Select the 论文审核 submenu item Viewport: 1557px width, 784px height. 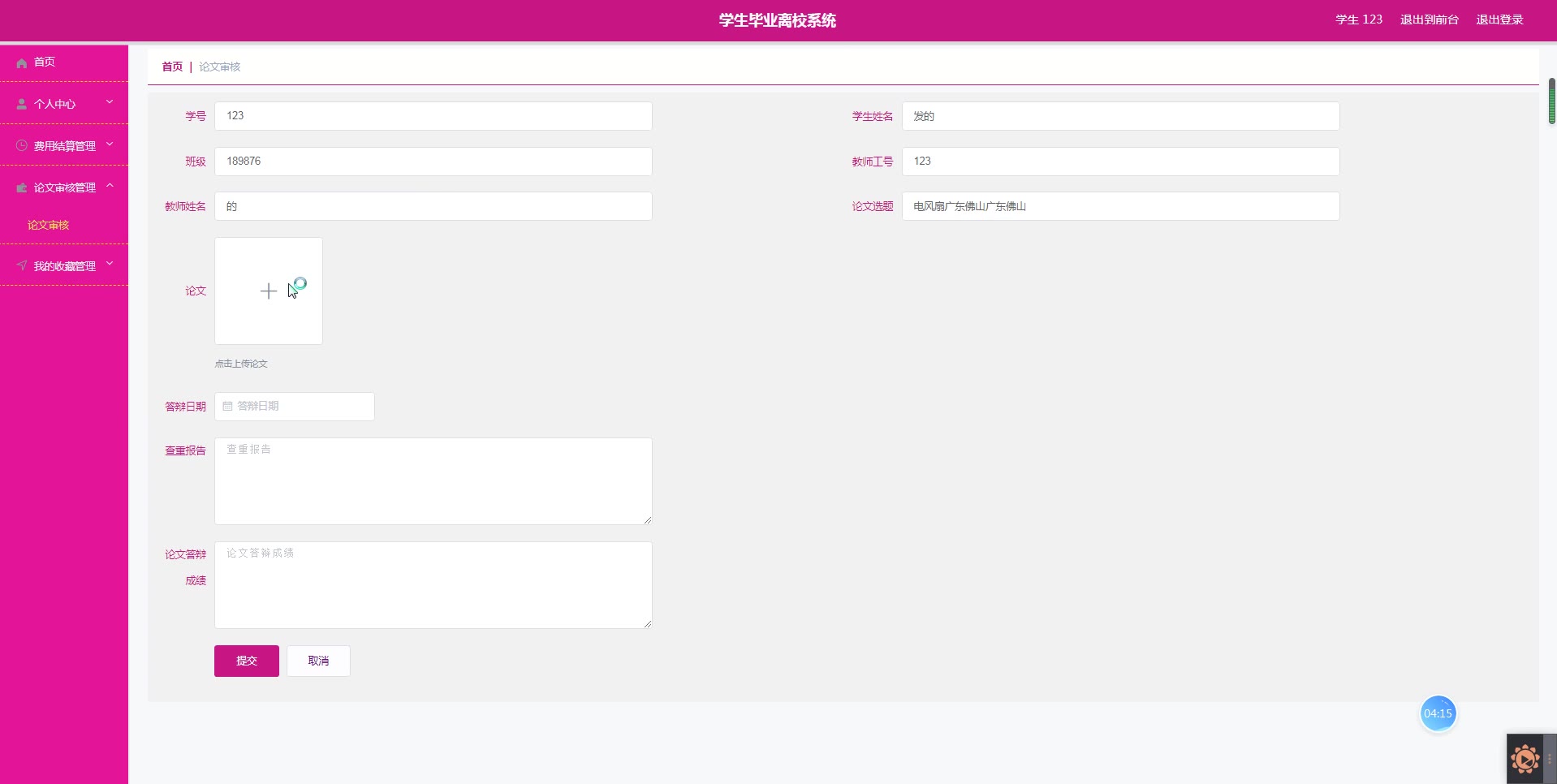click(x=49, y=225)
